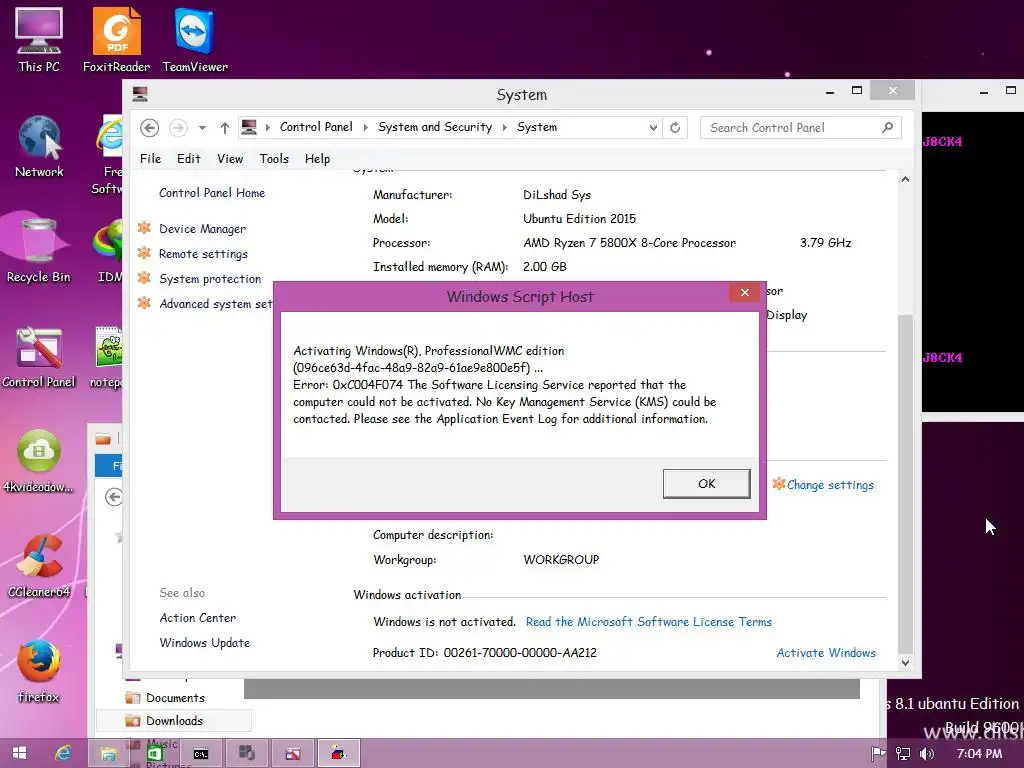
Task: Open Device Manager link
Action: coord(202,229)
